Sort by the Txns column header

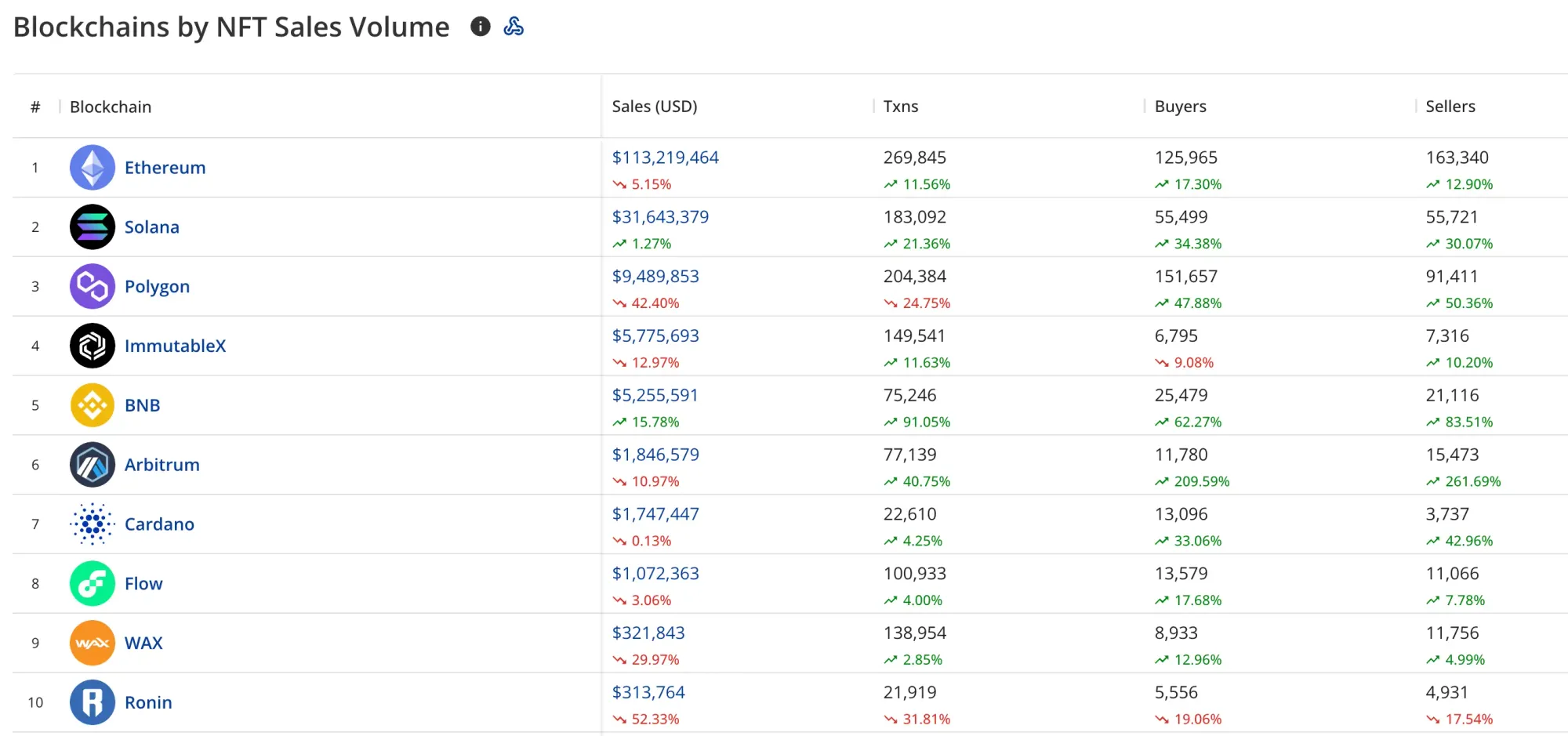click(901, 107)
